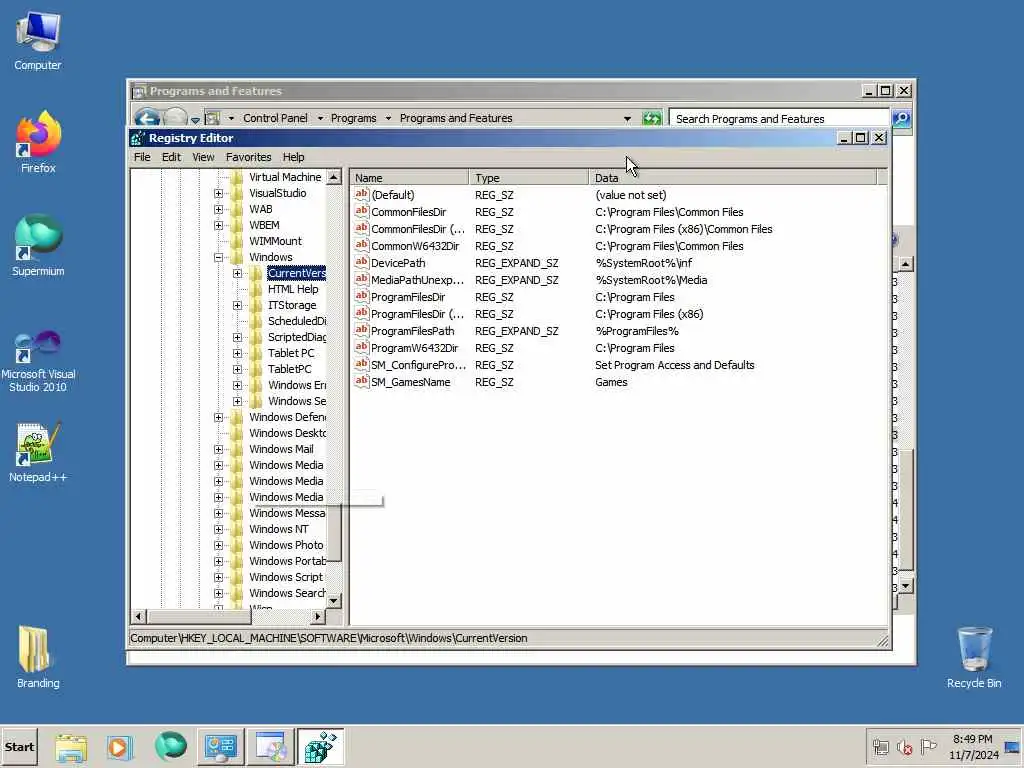The width and height of the screenshot is (1024, 768).
Task: Select the Tablet PC registry key
Action: pos(291,353)
